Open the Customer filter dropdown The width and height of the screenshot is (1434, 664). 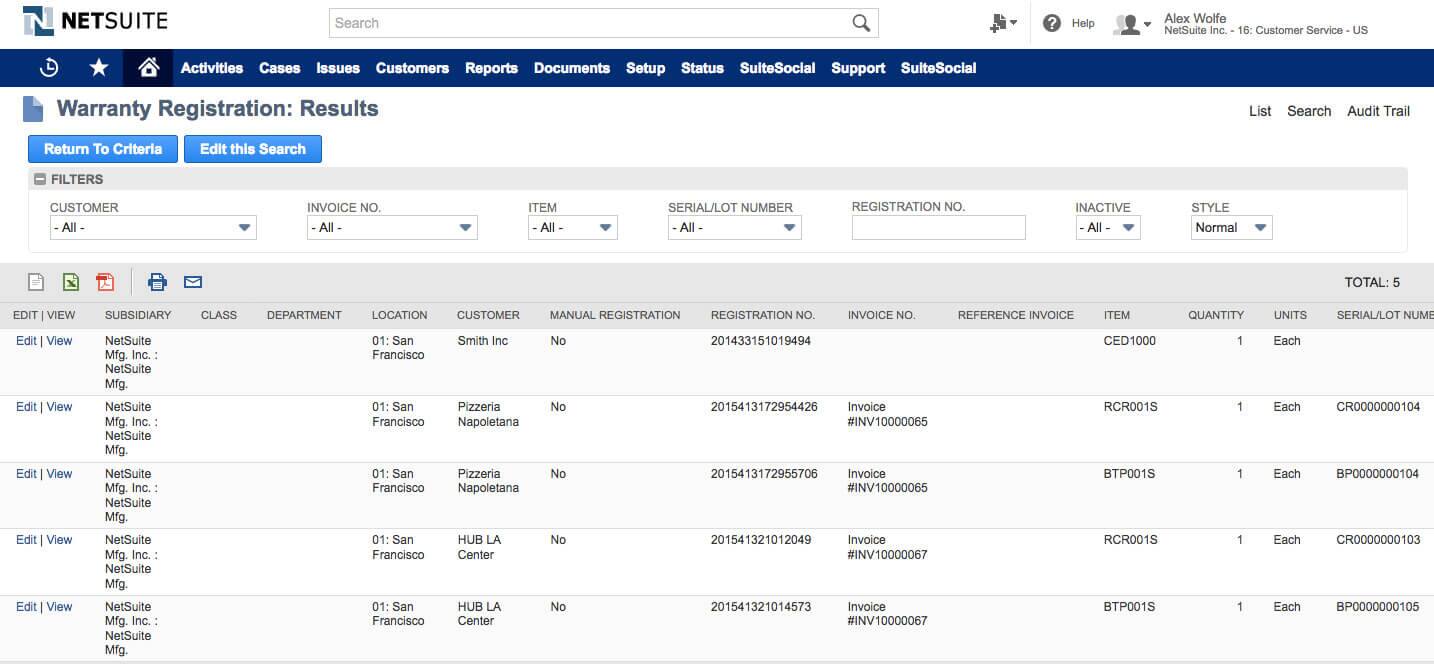pos(153,228)
